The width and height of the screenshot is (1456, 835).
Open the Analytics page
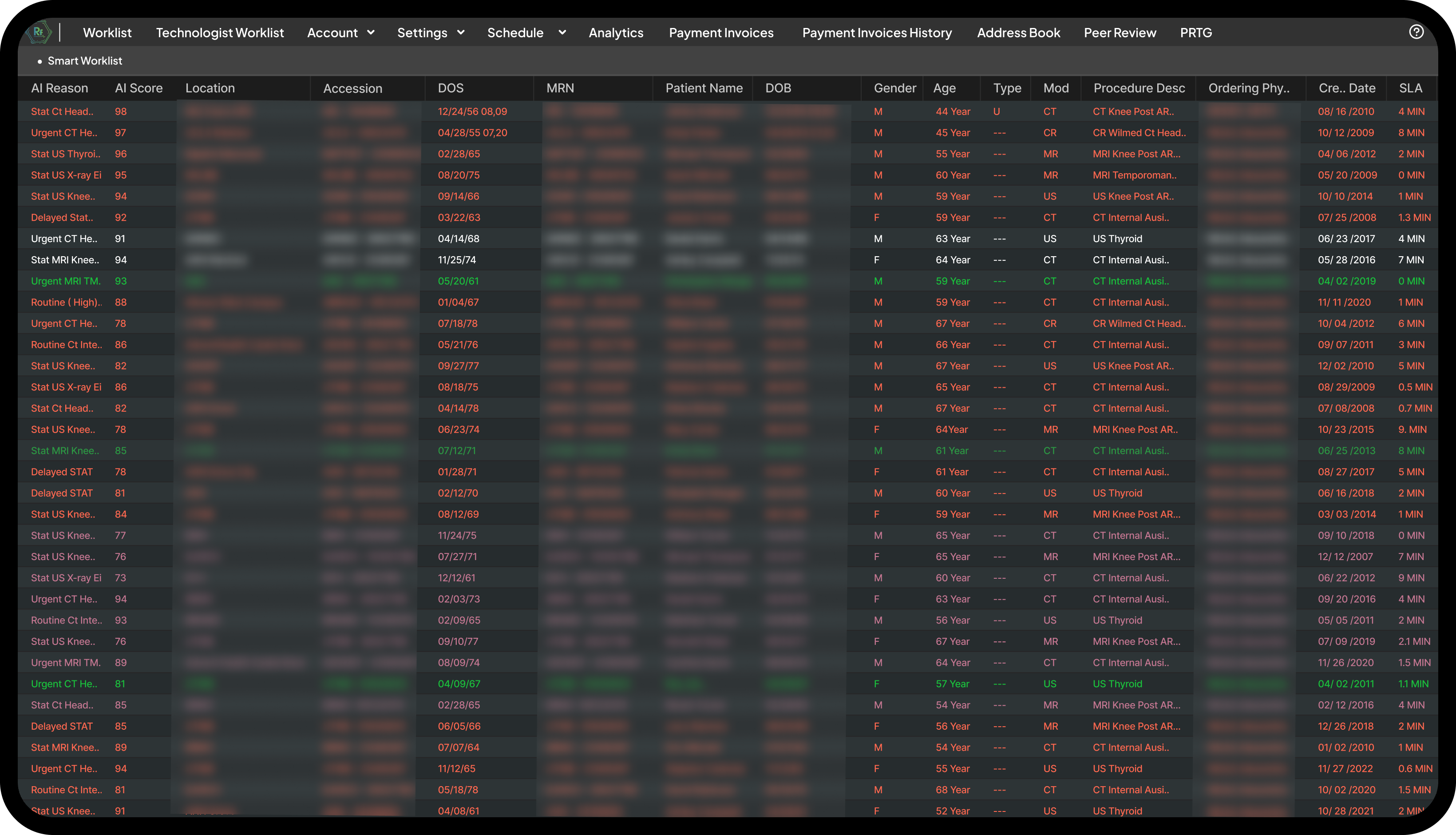tap(616, 33)
